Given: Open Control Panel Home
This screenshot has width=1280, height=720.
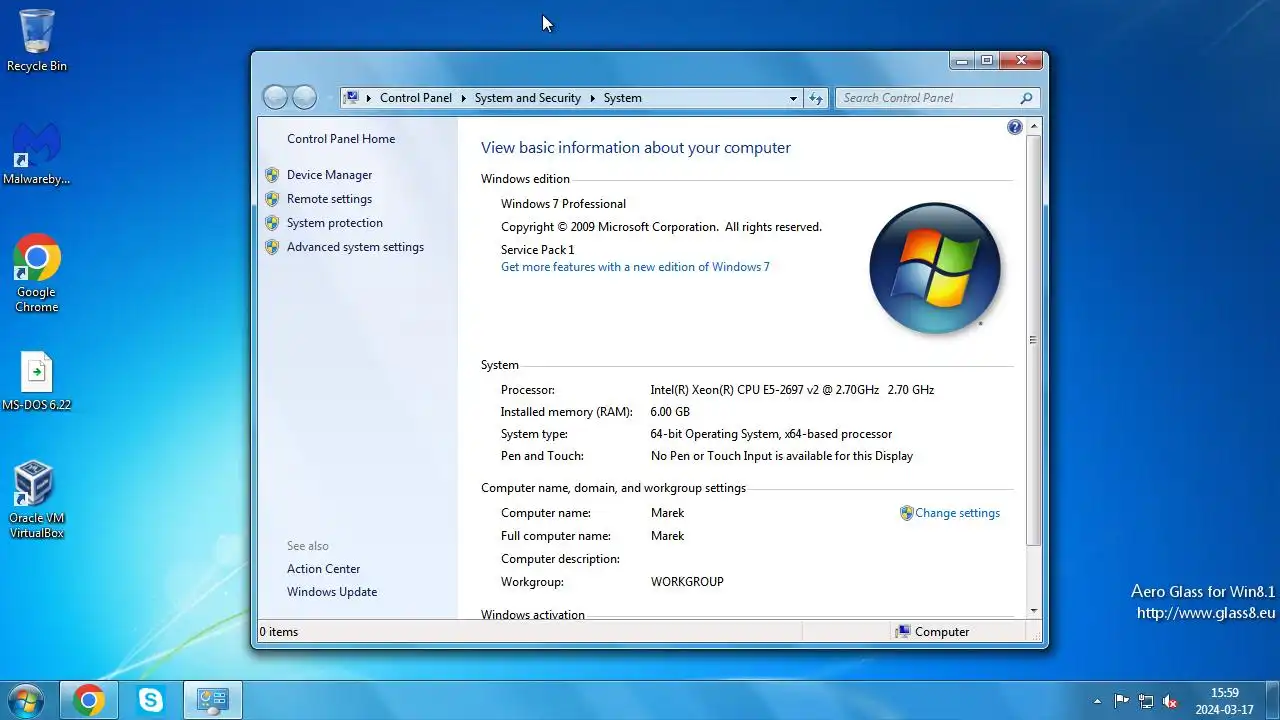Looking at the screenshot, I should 341,139.
